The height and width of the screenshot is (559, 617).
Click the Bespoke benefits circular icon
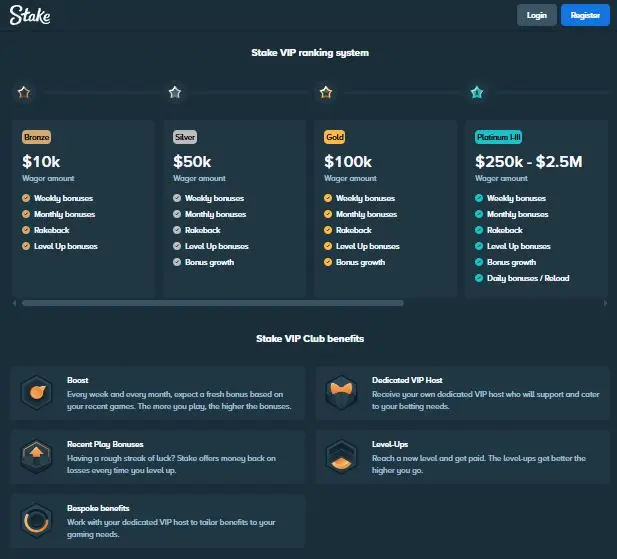[37, 520]
